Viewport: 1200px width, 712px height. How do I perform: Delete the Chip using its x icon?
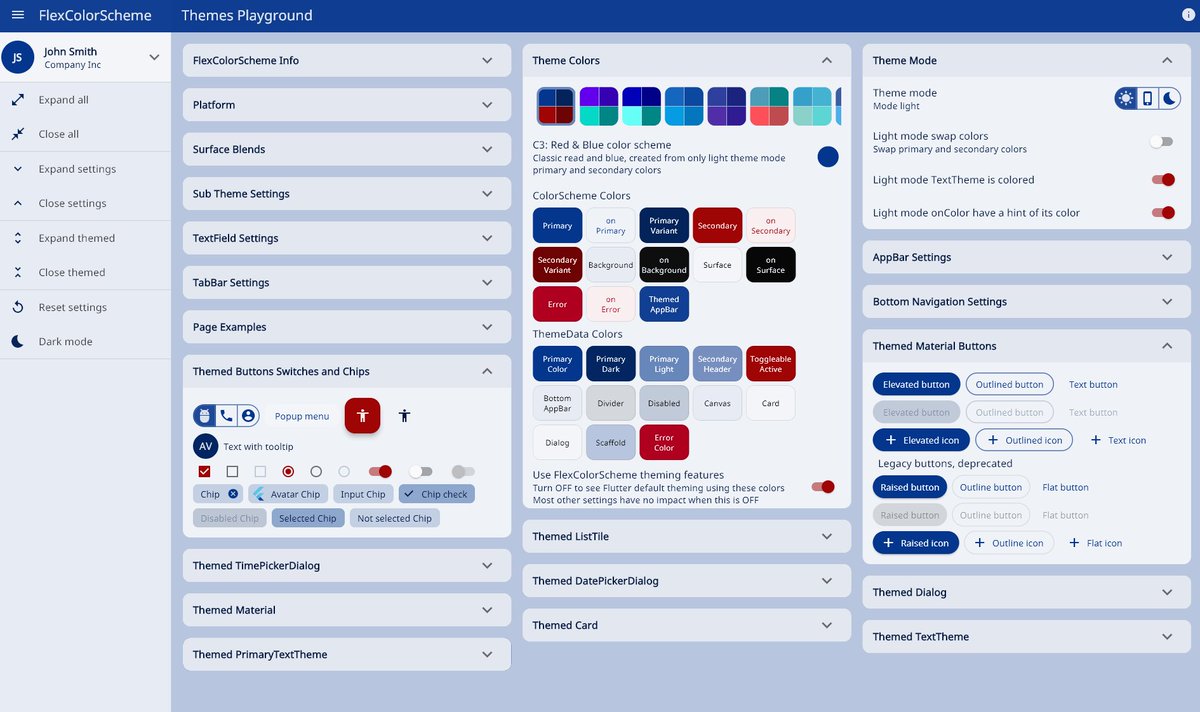tap(233, 494)
